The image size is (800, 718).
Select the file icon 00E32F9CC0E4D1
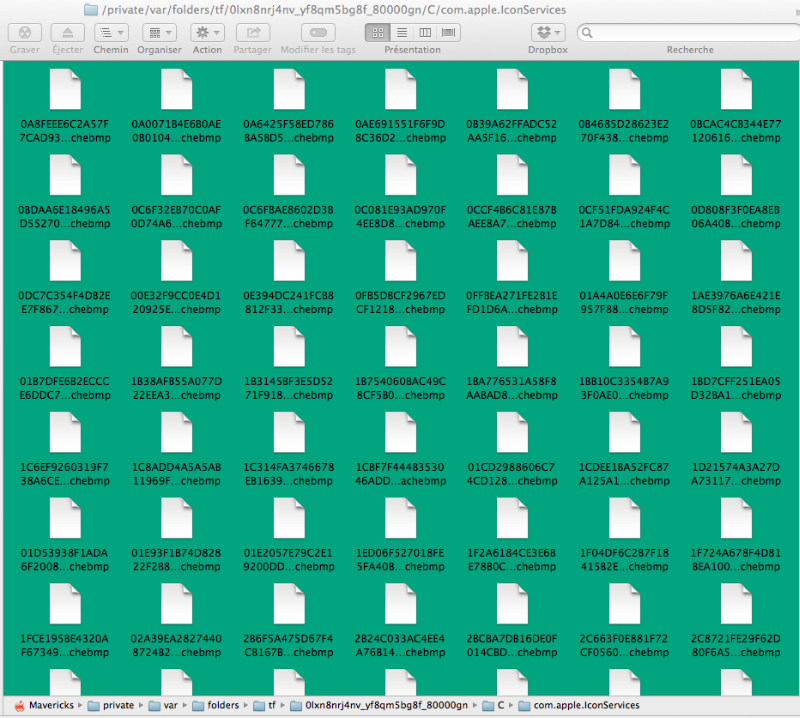coord(177,261)
